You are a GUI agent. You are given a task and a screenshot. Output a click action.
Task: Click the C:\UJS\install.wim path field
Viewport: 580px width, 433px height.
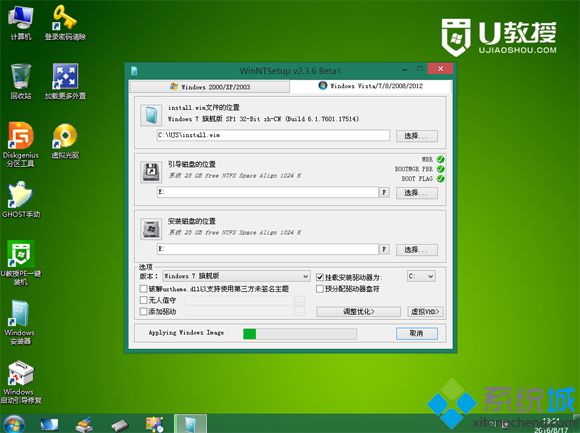pos(273,135)
